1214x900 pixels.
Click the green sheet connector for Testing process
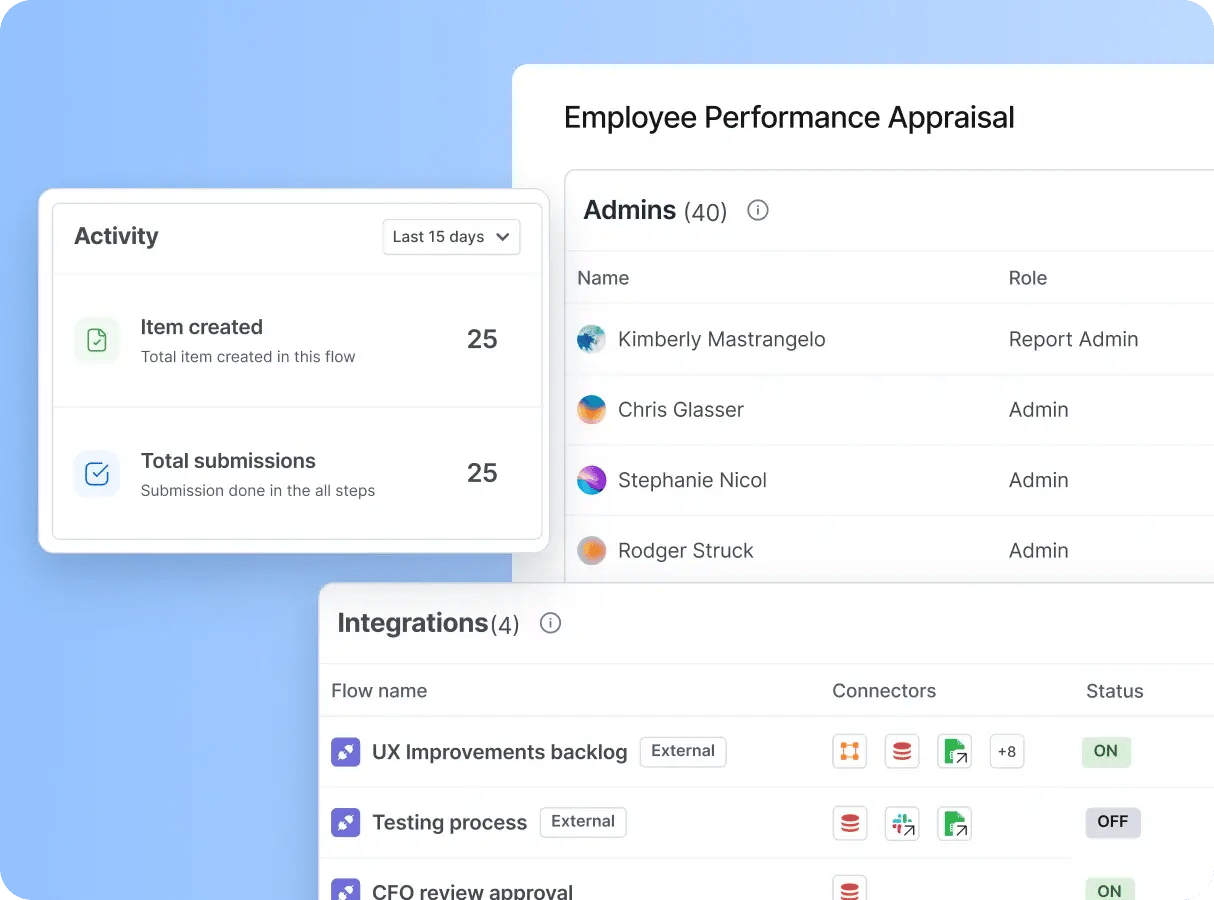[x=955, y=823]
